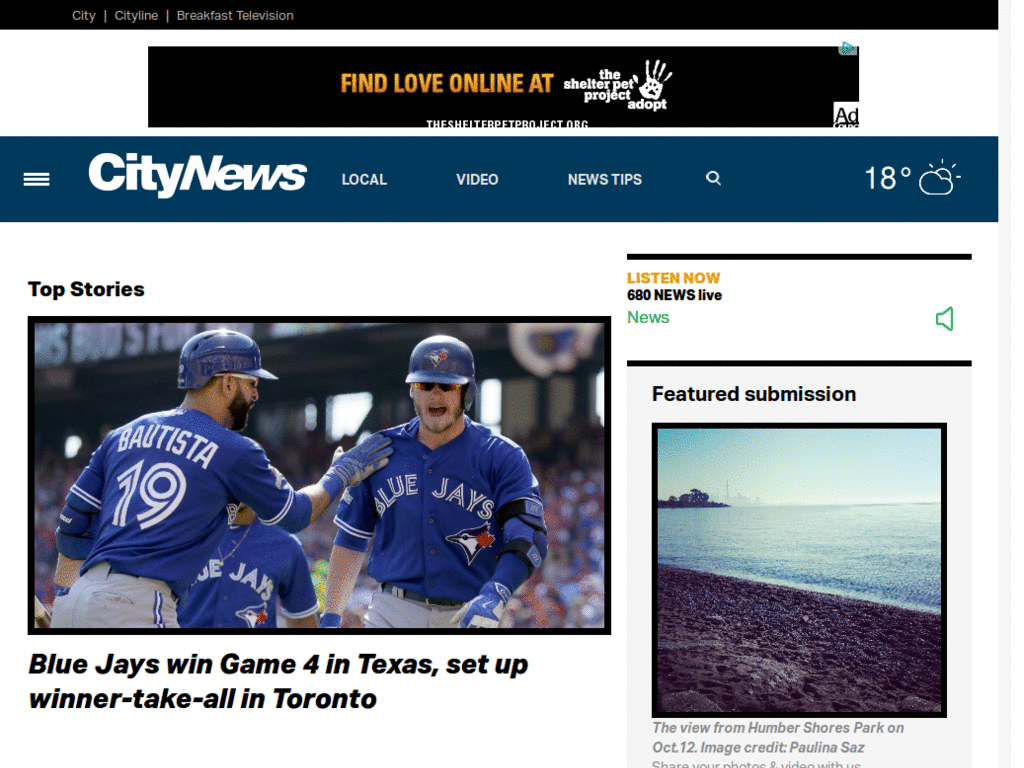Viewport: 1024px width, 768px height.
Task: Click the shelter pet project banner ad
Action: (x=503, y=86)
